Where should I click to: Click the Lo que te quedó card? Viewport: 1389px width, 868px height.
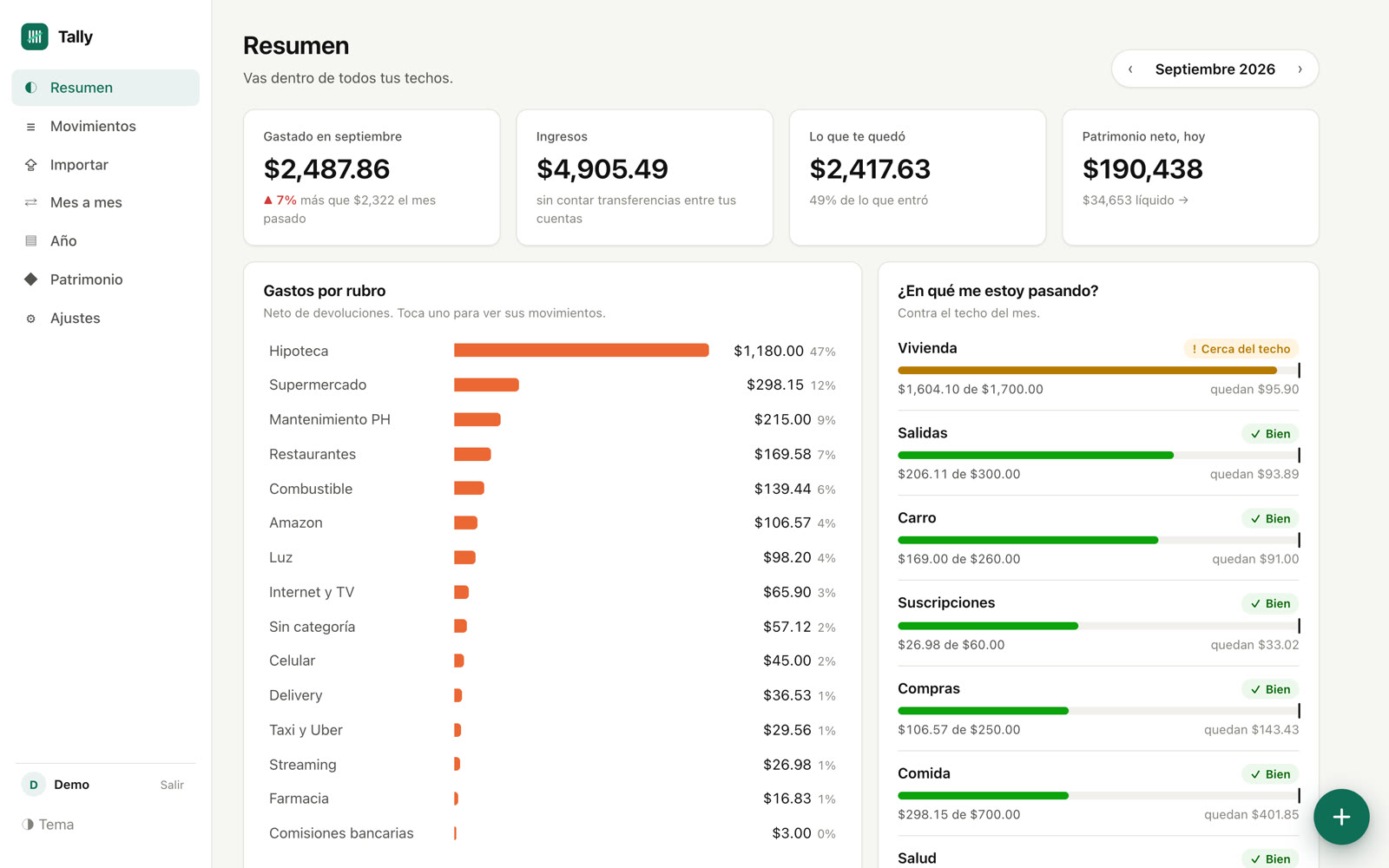click(x=918, y=177)
